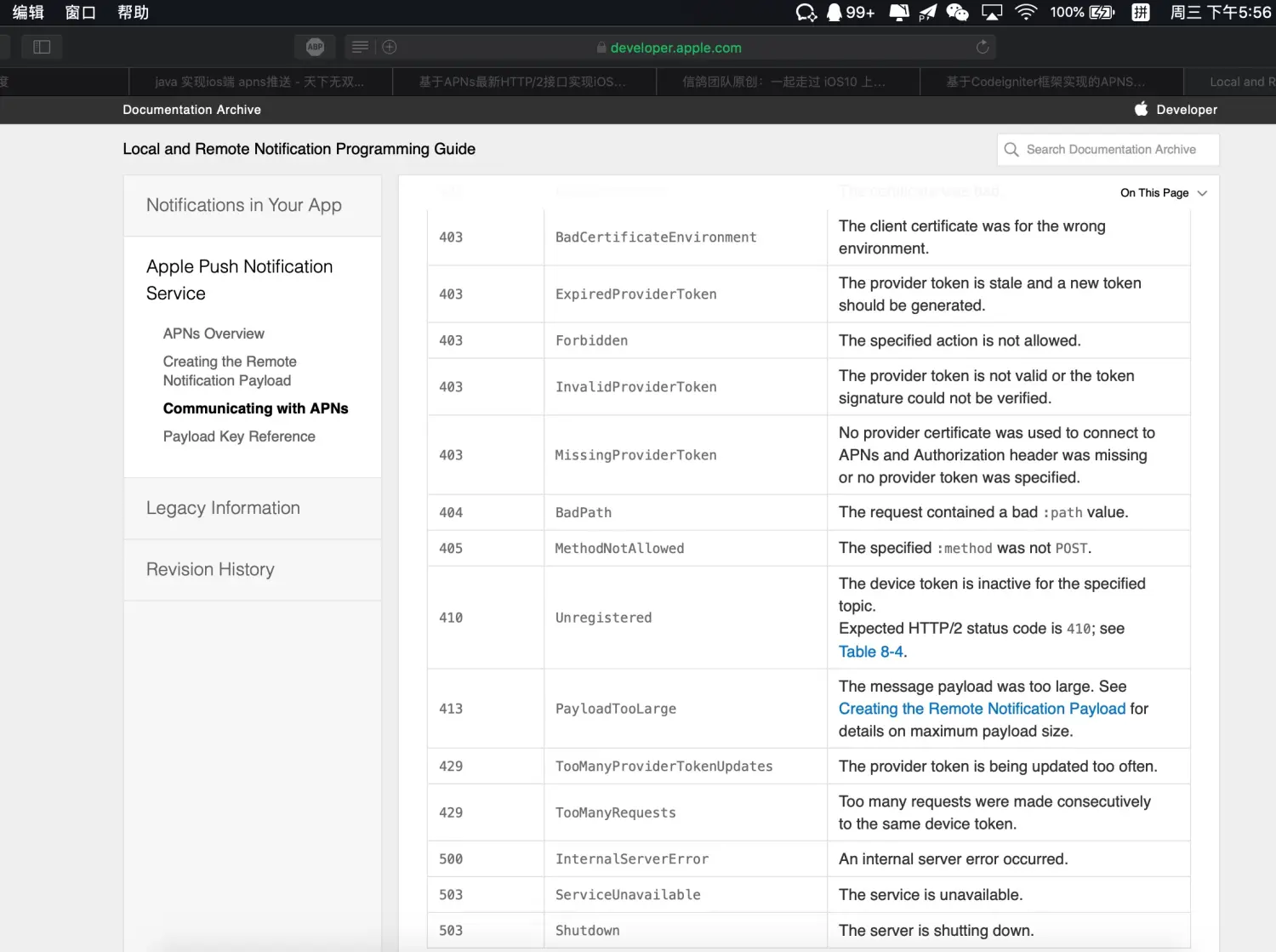Screen dimensions: 1276x952
Task: Click the PayloadTooLarge cell
Action: (x=685, y=709)
